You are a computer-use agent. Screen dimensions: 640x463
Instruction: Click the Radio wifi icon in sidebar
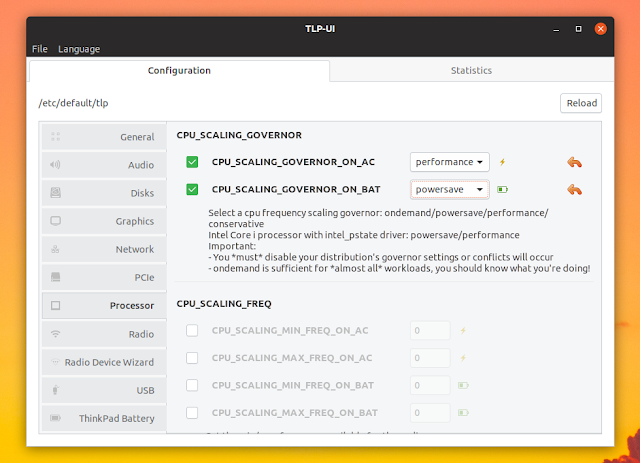pyautogui.click(x=55, y=333)
